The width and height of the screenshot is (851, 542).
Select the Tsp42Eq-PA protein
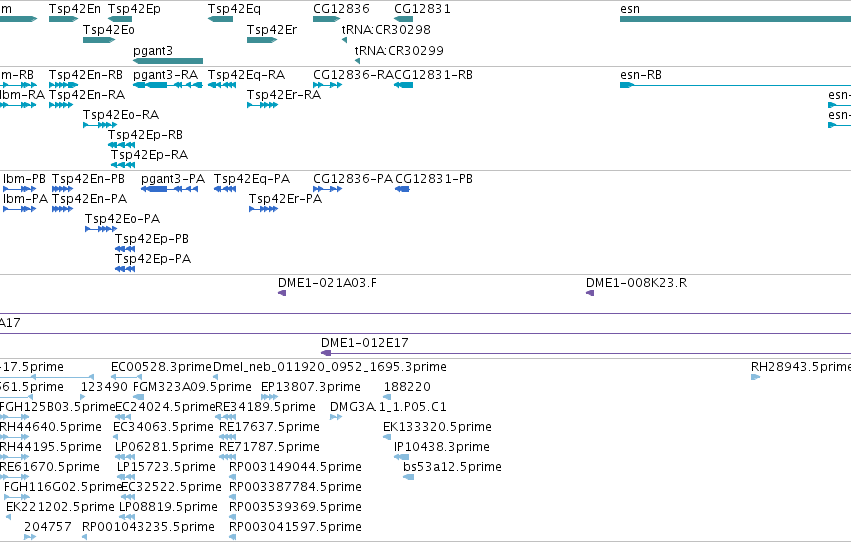pyautogui.click(x=225, y=189)
